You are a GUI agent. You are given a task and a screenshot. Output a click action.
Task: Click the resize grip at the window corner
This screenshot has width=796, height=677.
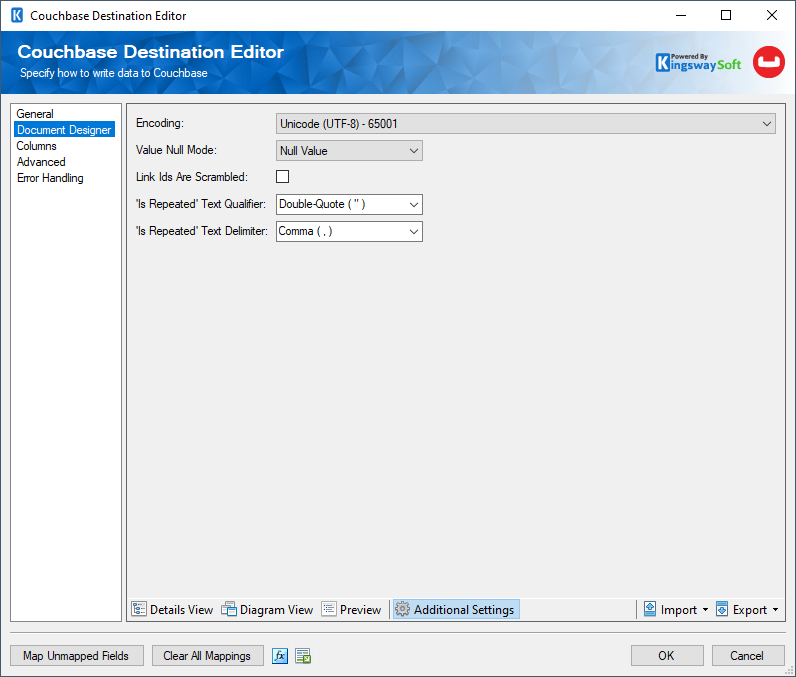pos(789,671)
